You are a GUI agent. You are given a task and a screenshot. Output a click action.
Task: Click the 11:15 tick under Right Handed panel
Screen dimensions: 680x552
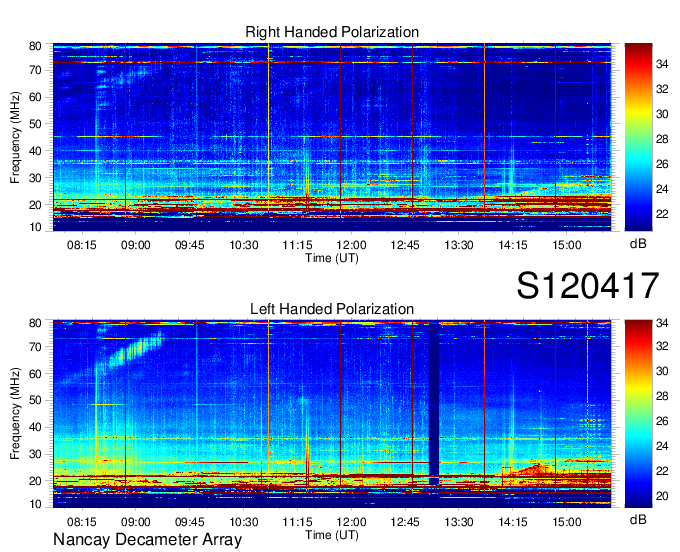tap(297, 245)
